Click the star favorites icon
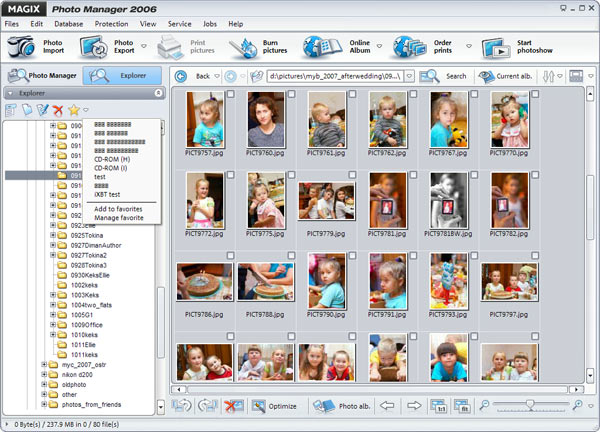The width and height of the screenshot is (600, 432). point(73,110)
